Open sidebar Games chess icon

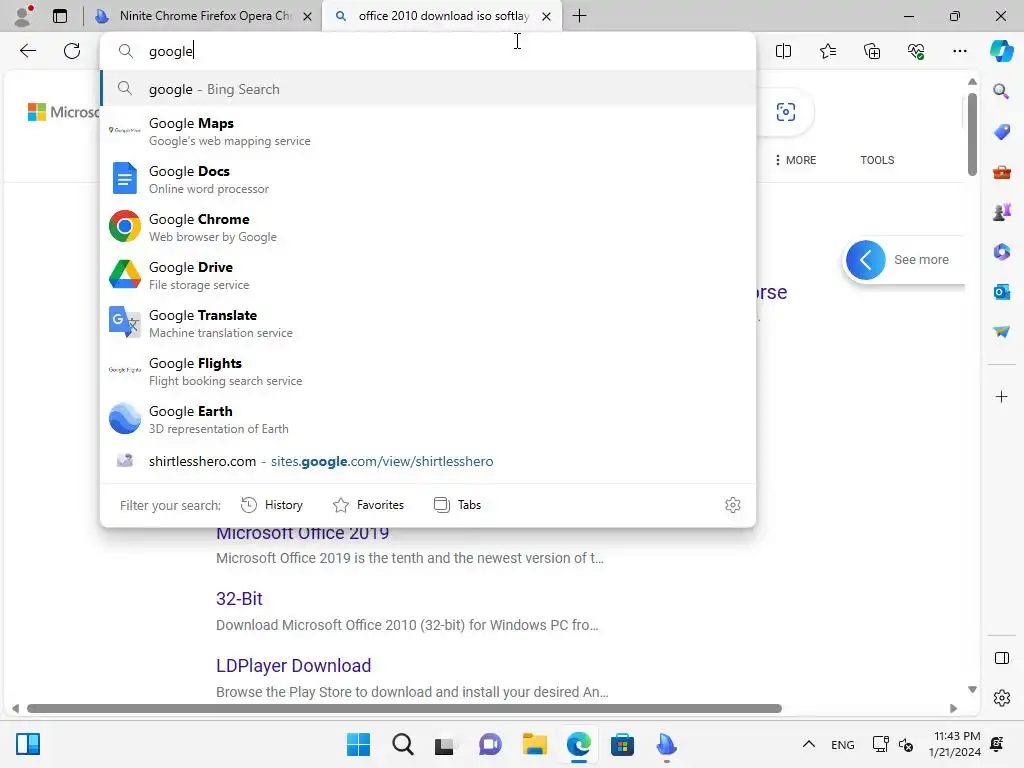(x=1001, y=212)
